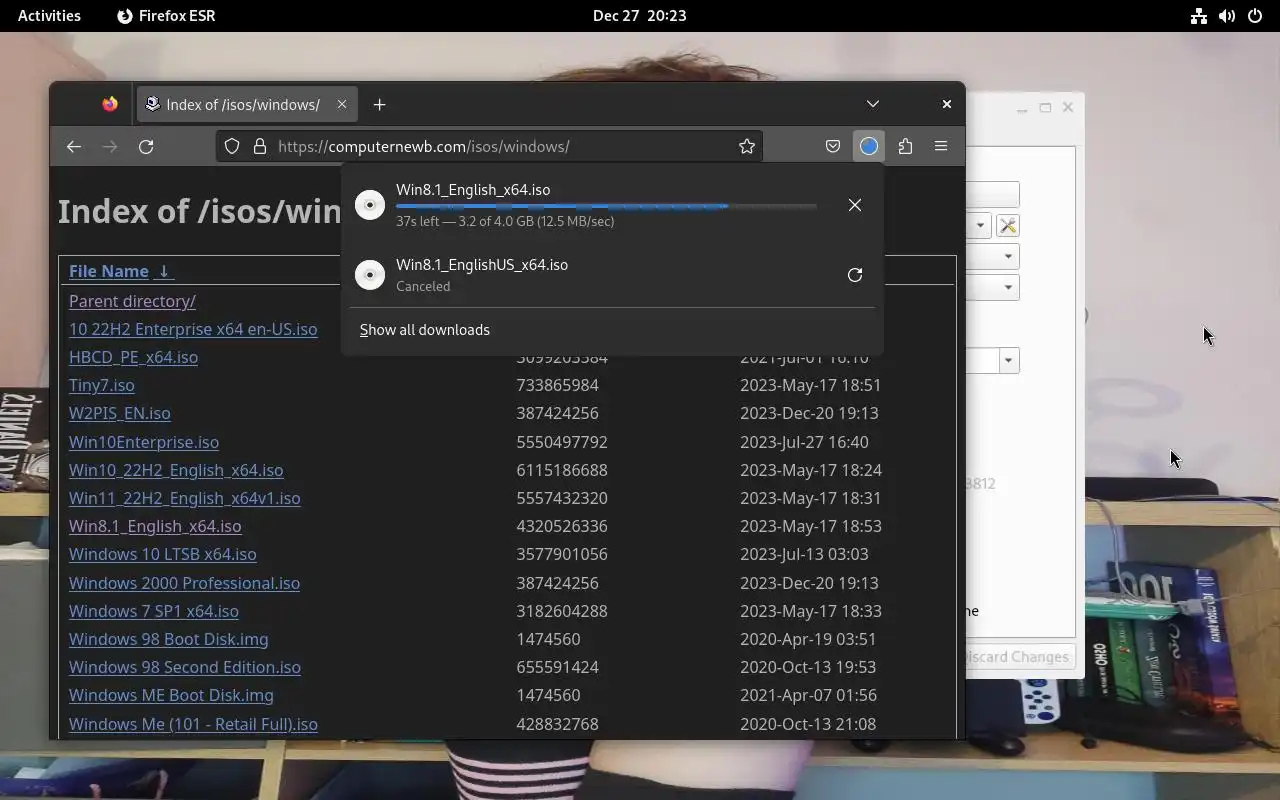This screenshot has width=1280, height=800.
Task: Open the volume speaker indicator
Action: [1227, 16]
